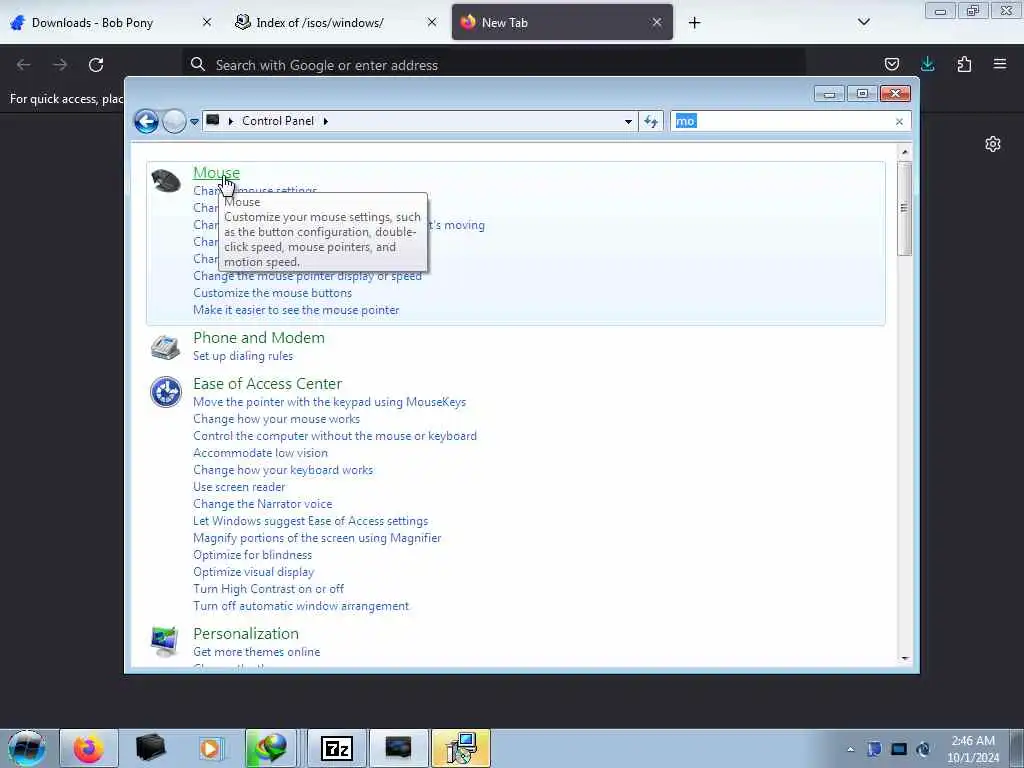Open Personalization heading
The height and width of the screenshot is (768, 1024).
coord(246,633)
